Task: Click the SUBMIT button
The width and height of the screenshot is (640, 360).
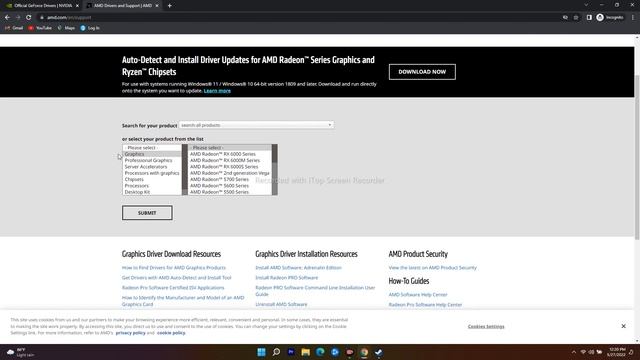Action: pos(147,213)
